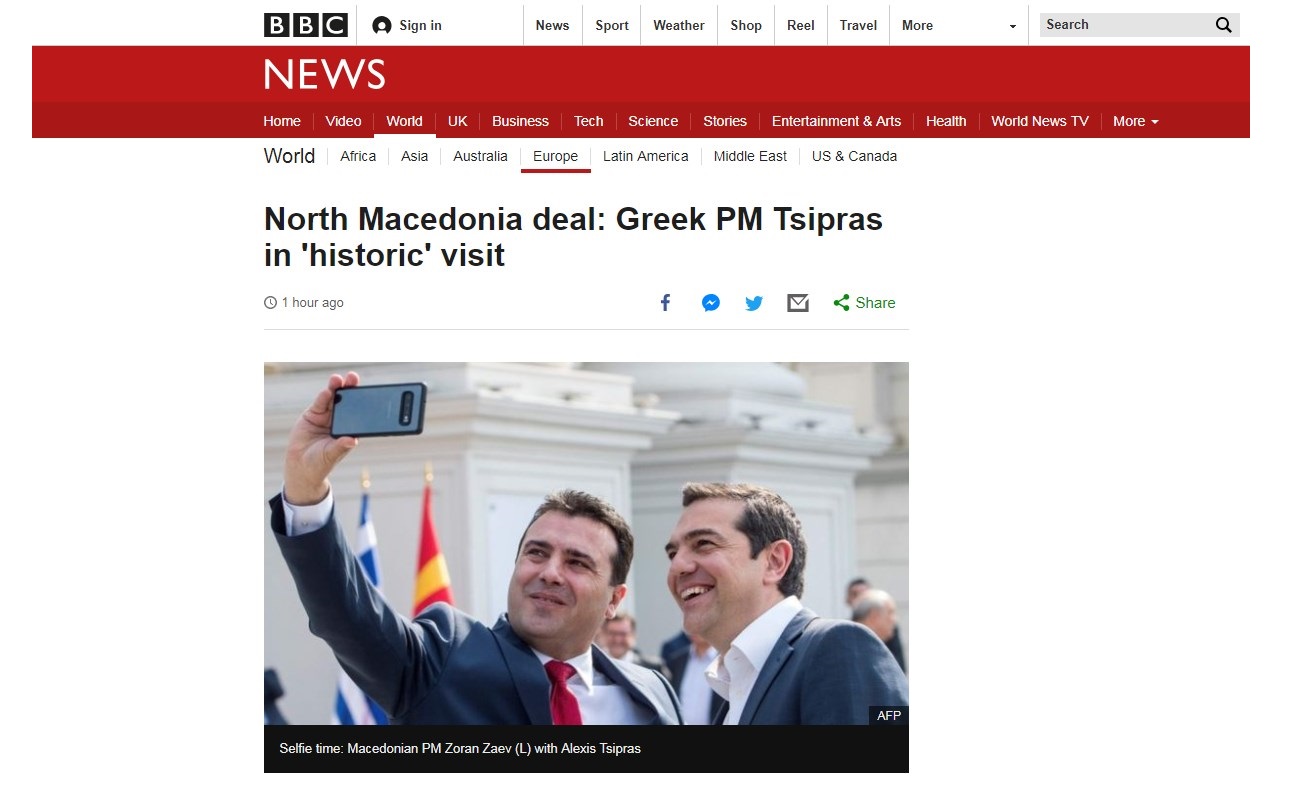Open the Zaev and Tsipras selfie photo

(x=586, y=544)
